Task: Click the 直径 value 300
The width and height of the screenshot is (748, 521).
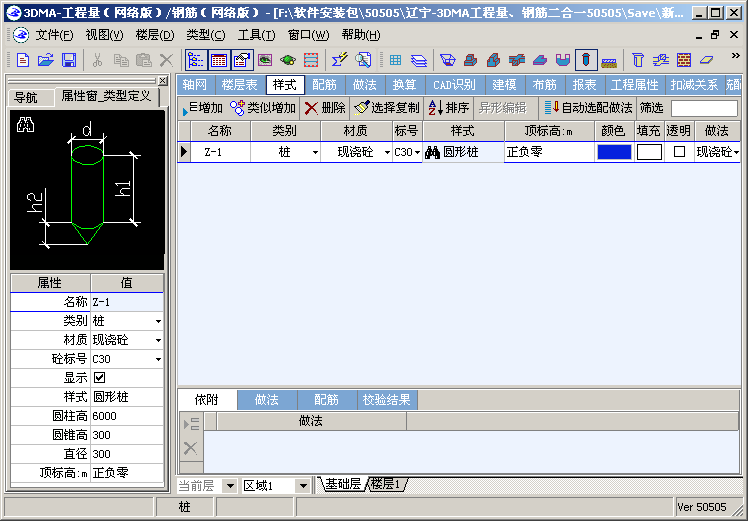Action: pos(127,454)
